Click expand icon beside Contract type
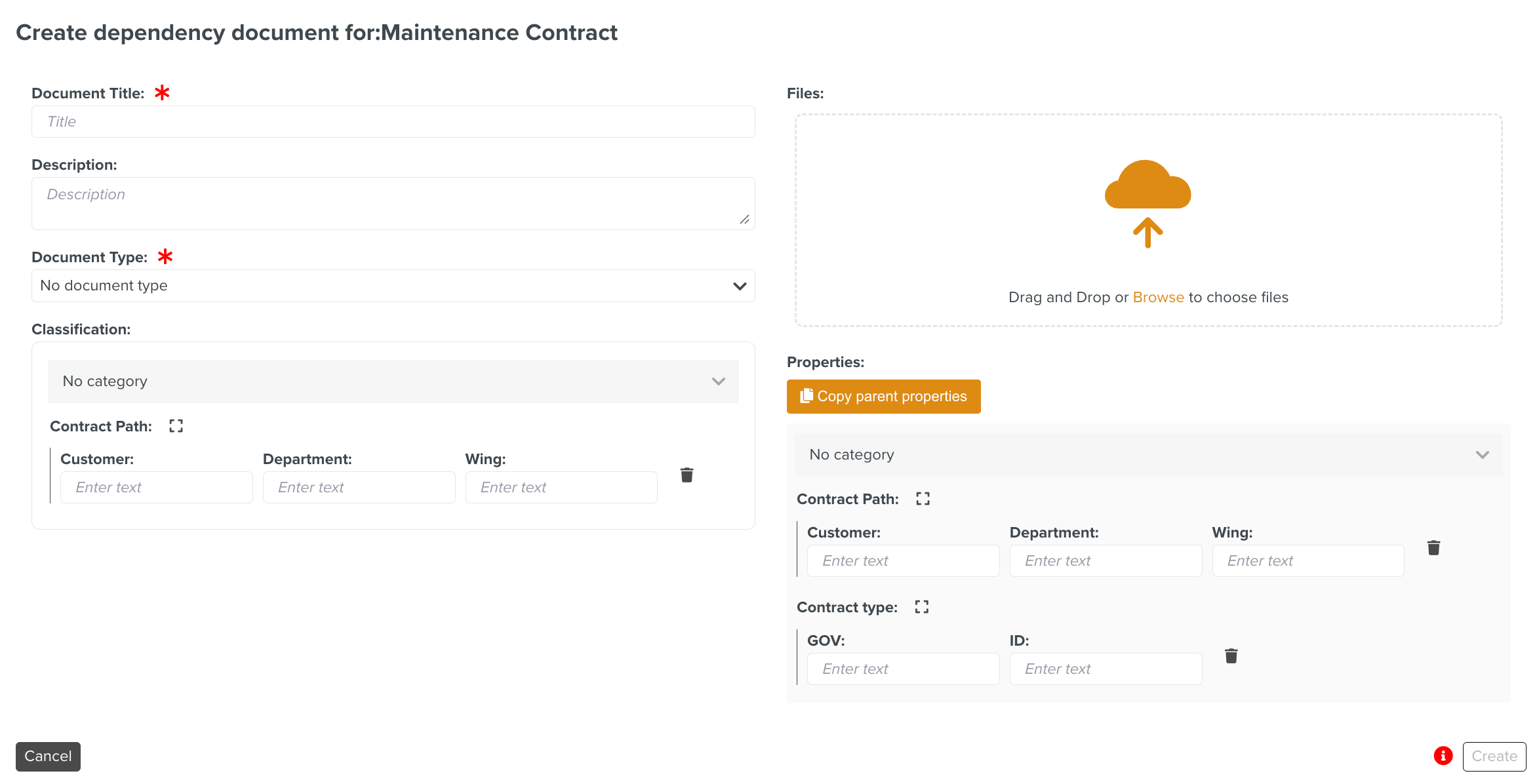1537x784 pixels. point(921,607)
